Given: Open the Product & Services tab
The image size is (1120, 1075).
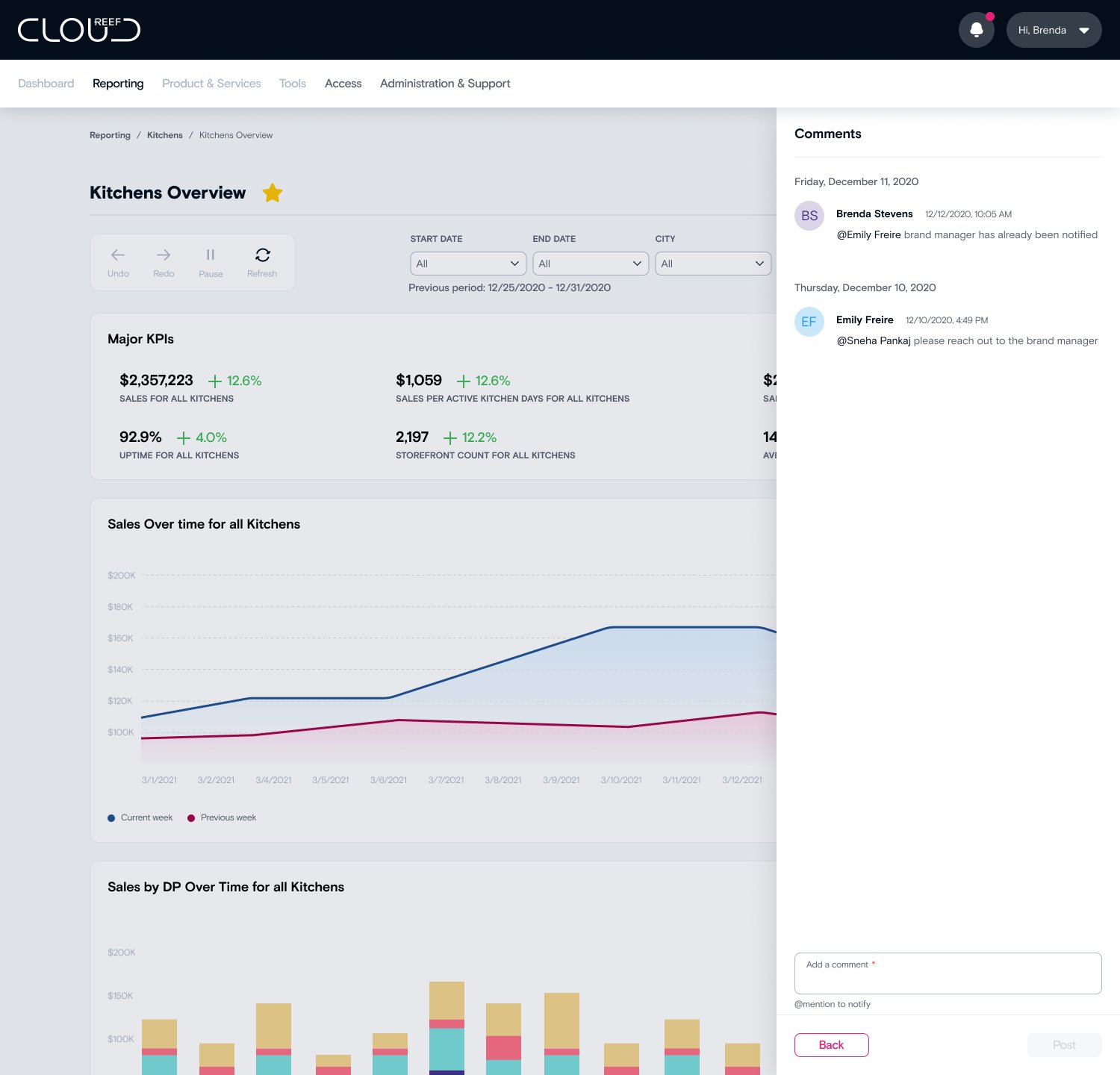Looking at the screenshot, I should pos(211,84).
